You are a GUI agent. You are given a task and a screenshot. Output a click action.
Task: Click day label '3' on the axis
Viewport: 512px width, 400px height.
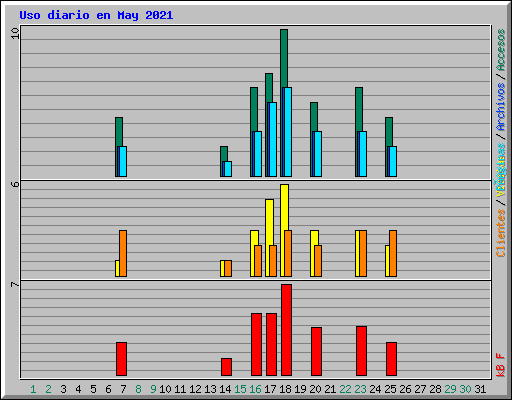[x=63, y=389]
